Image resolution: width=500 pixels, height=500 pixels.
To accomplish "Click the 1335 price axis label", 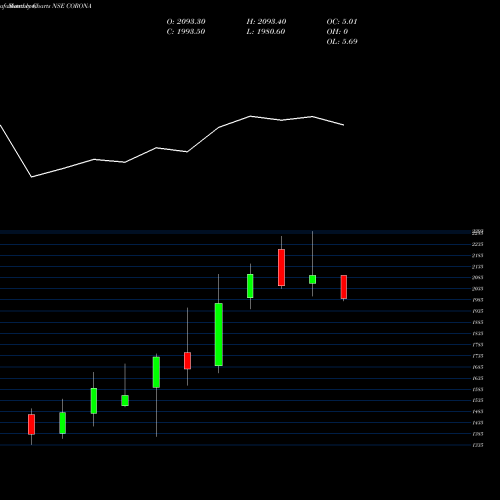I will 477,445.
